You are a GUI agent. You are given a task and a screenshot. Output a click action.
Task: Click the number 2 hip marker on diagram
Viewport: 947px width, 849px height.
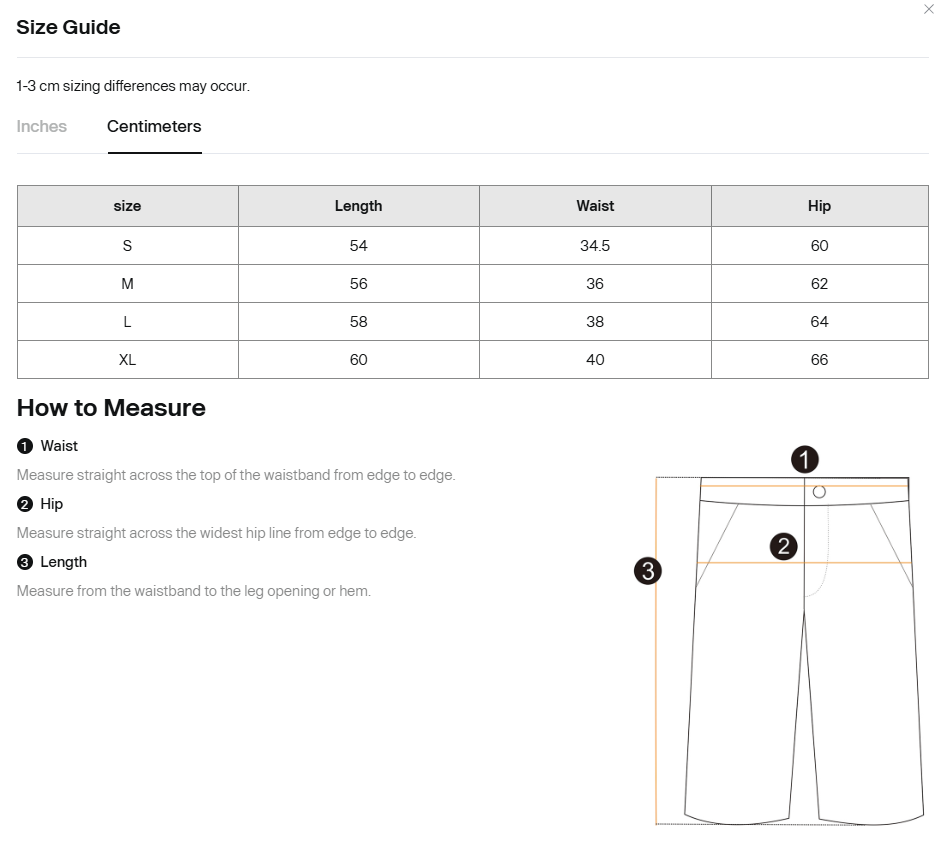pos(783,546)
